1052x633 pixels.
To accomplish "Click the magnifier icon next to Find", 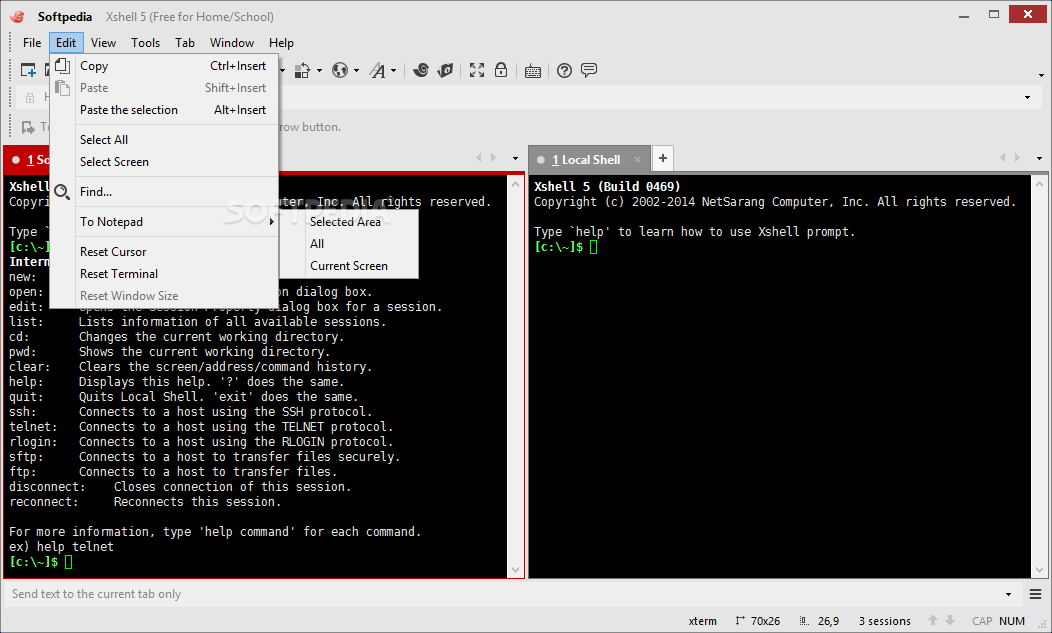I will click(62, 192).
